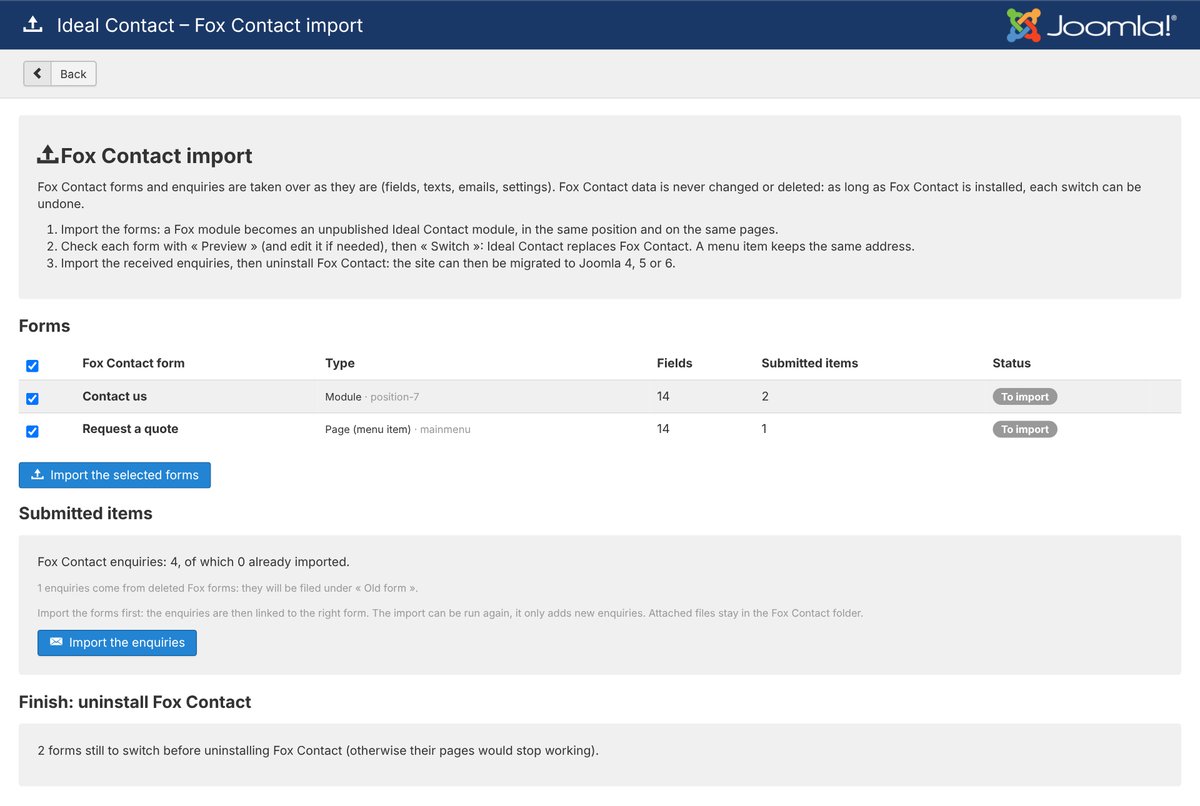Click the Status column header

point(1011,363)
